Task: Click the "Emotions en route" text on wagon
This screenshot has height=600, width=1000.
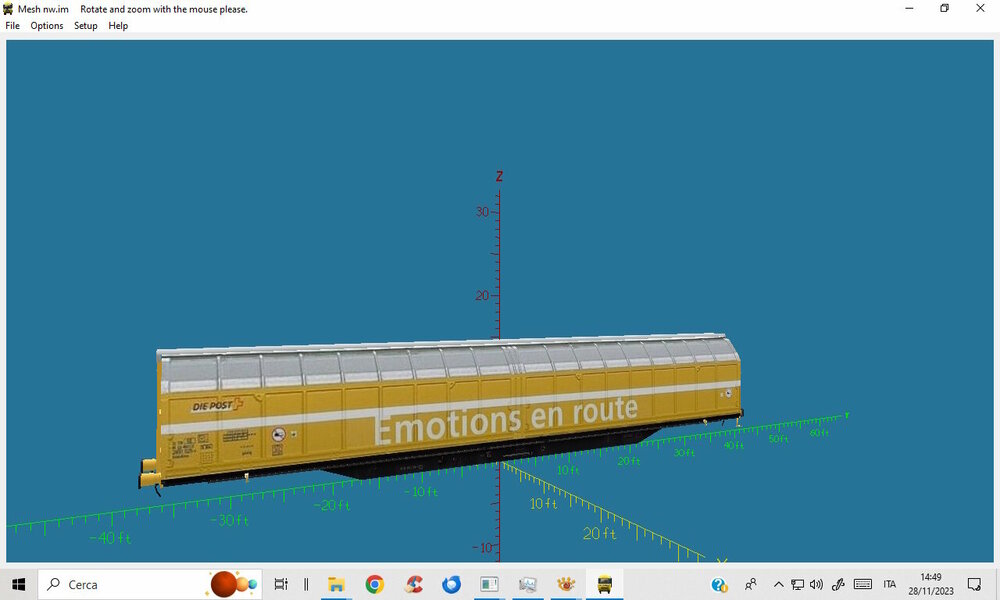Action: point(506,420)
